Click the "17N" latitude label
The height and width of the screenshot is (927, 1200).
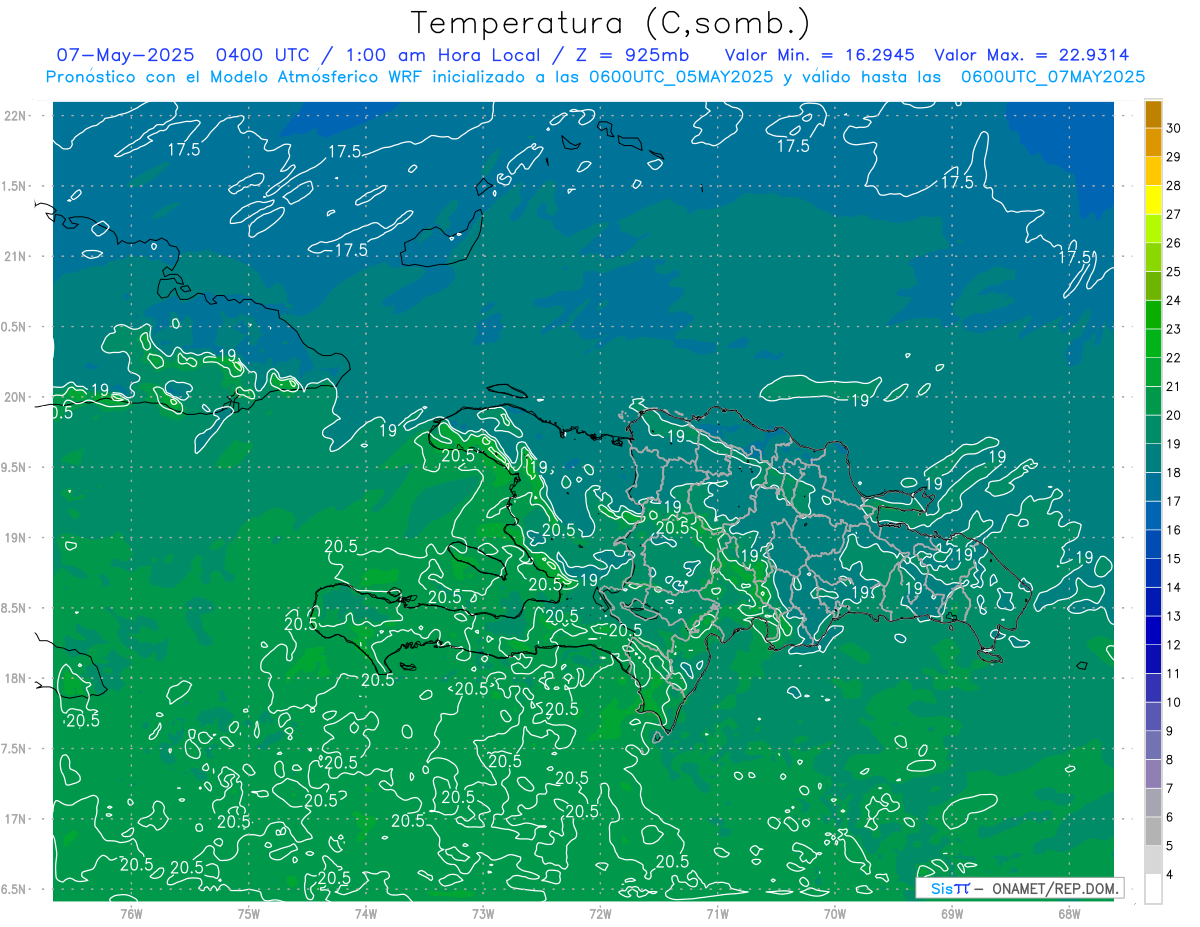tap(15, 819)
